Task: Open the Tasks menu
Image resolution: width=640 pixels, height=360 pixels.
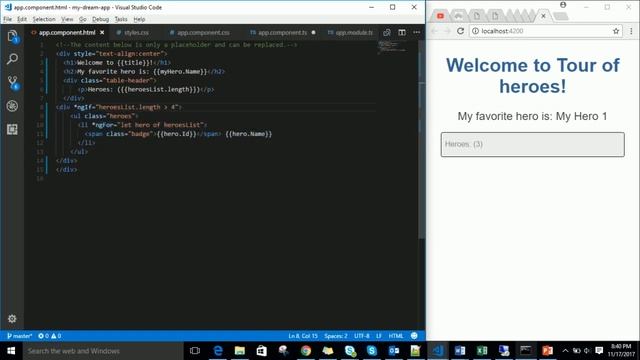Action: (121, 19)
